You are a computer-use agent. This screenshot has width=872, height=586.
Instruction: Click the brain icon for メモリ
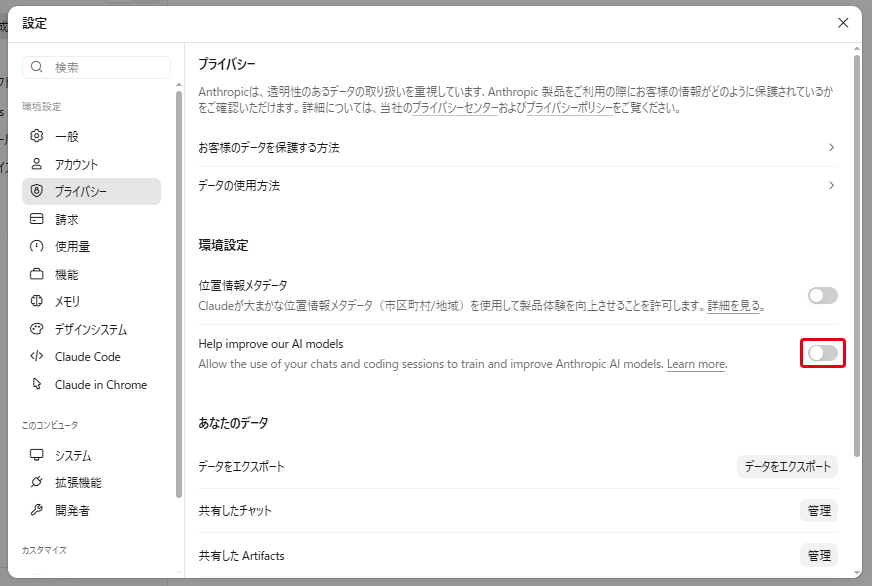(37, 301)
